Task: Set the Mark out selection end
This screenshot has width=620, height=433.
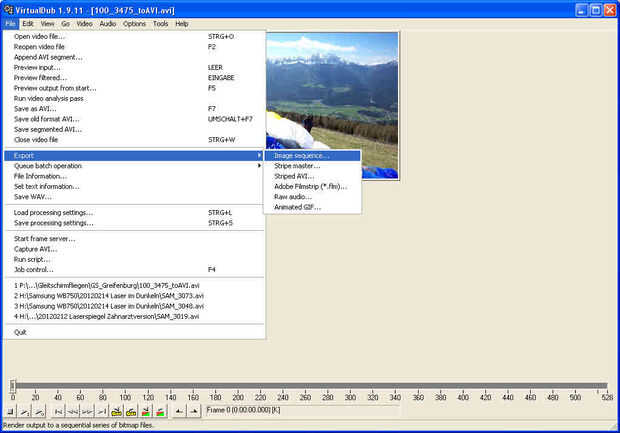Action: click(x=194, y=412)
